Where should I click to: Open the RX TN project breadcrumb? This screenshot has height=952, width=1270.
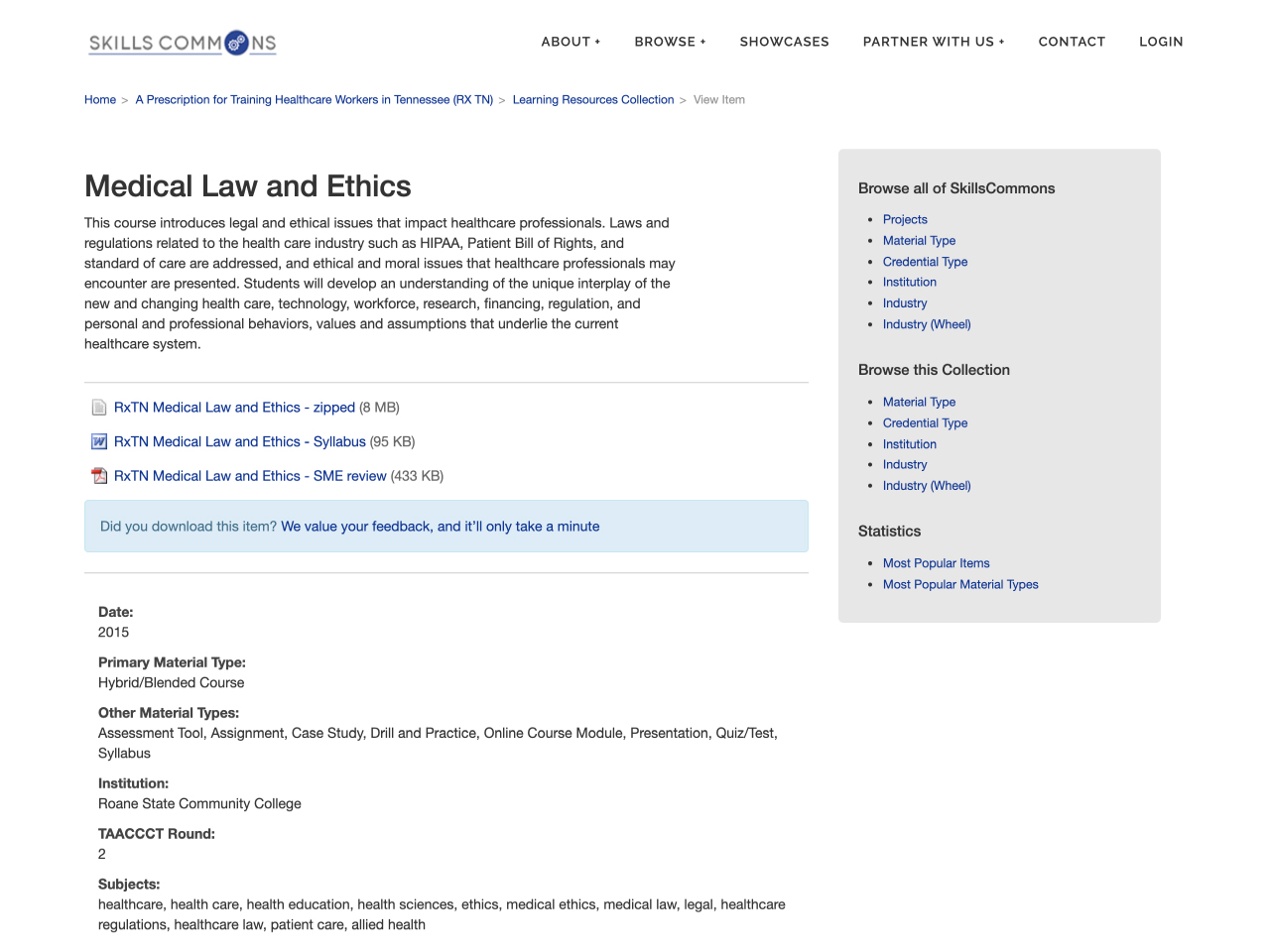[x=315, y=100]
